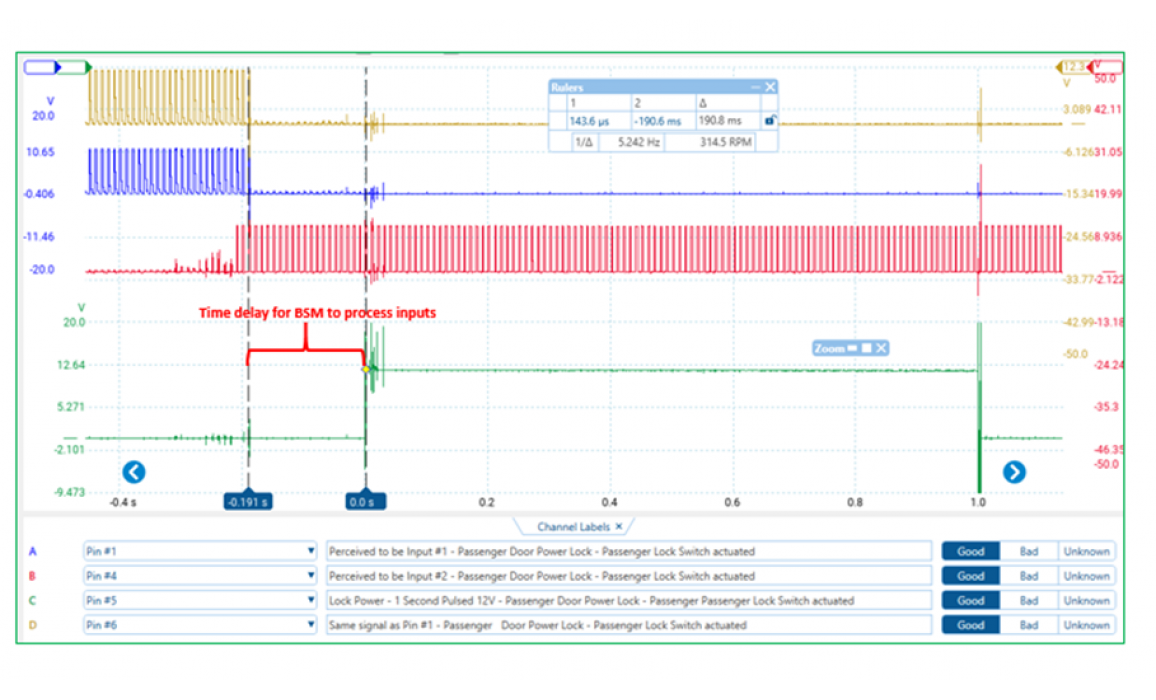Mark channel C as Bad
Screen dimensions: 1156x700
(1028, 601)
